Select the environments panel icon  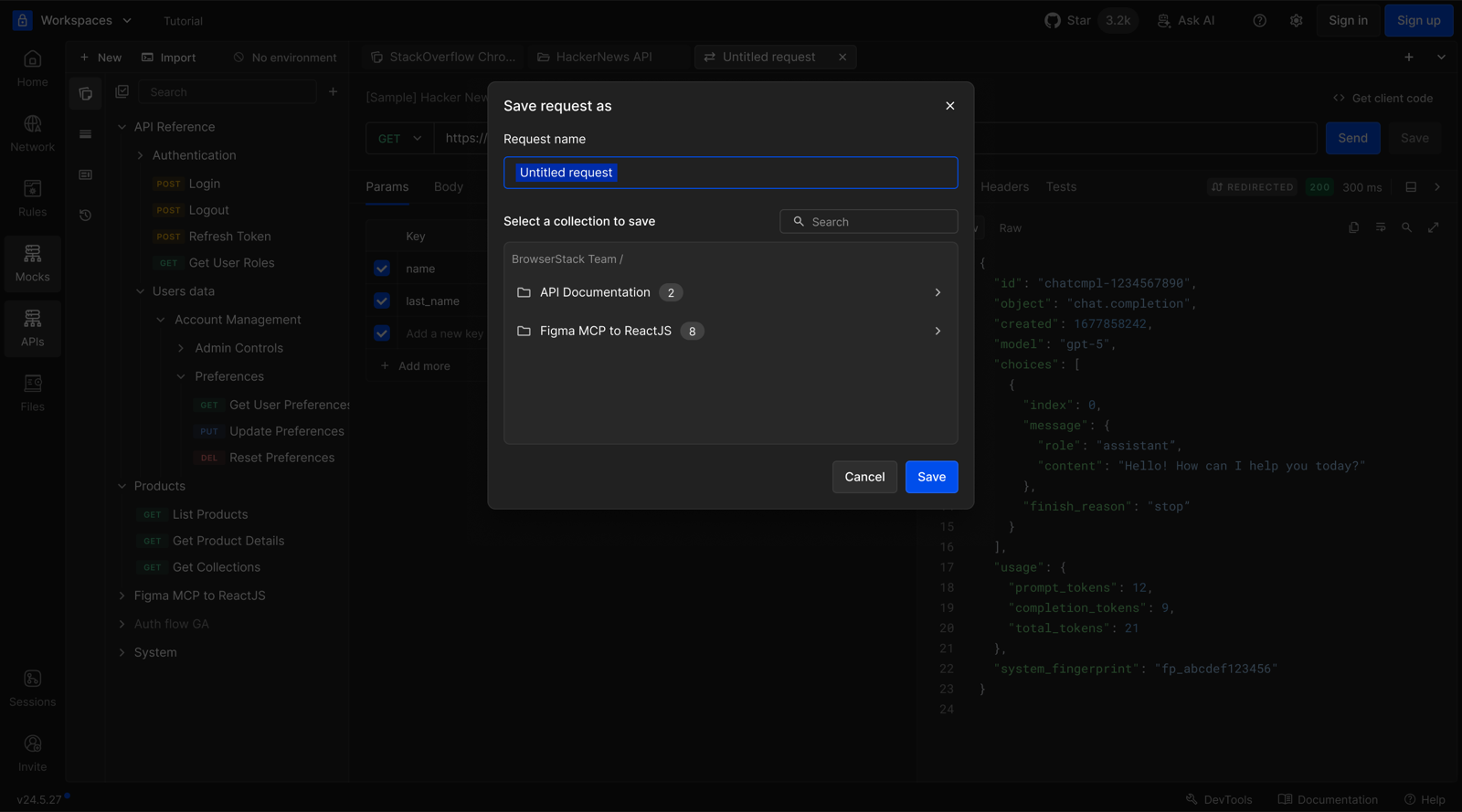click(86, 134)
